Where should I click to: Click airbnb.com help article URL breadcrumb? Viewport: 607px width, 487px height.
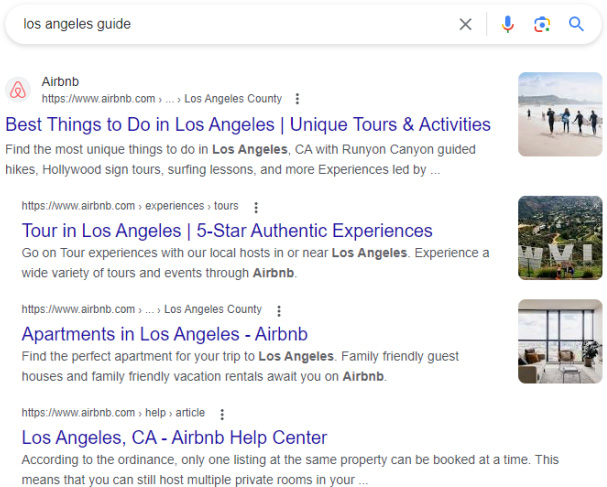(x=113, y=413)
